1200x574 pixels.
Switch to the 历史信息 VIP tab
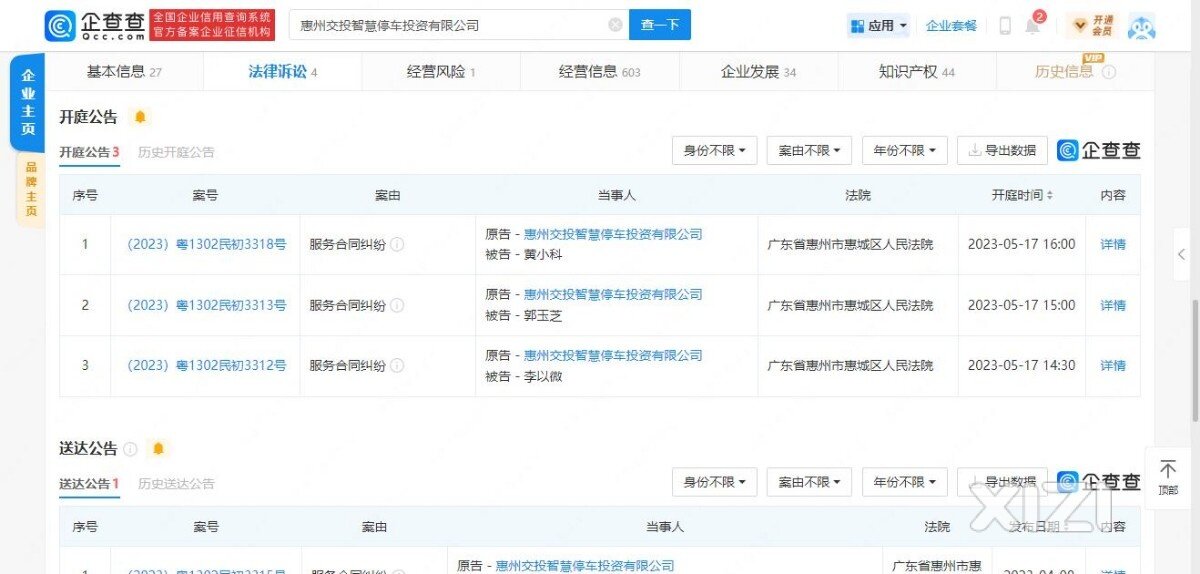coord(1075,72)
